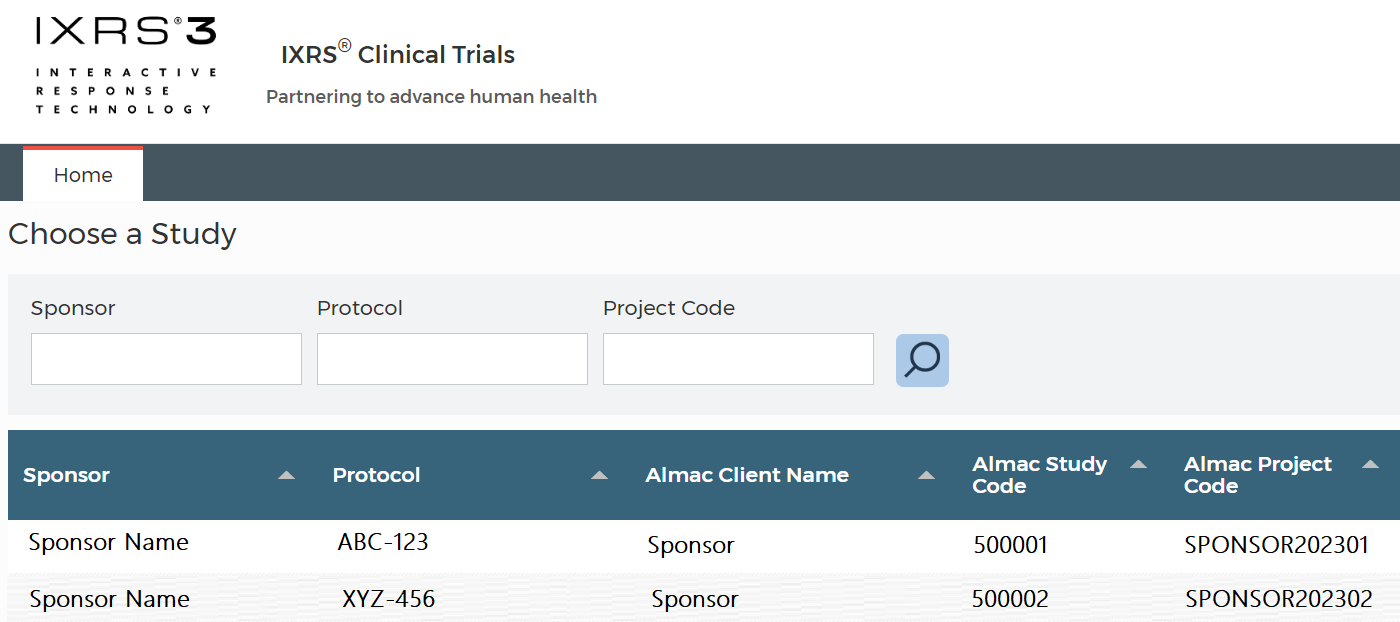Focus the Sponsor search field
The height and width of the screenshot is (622, 1400).
pyautogui.click(x=166, y=359)
